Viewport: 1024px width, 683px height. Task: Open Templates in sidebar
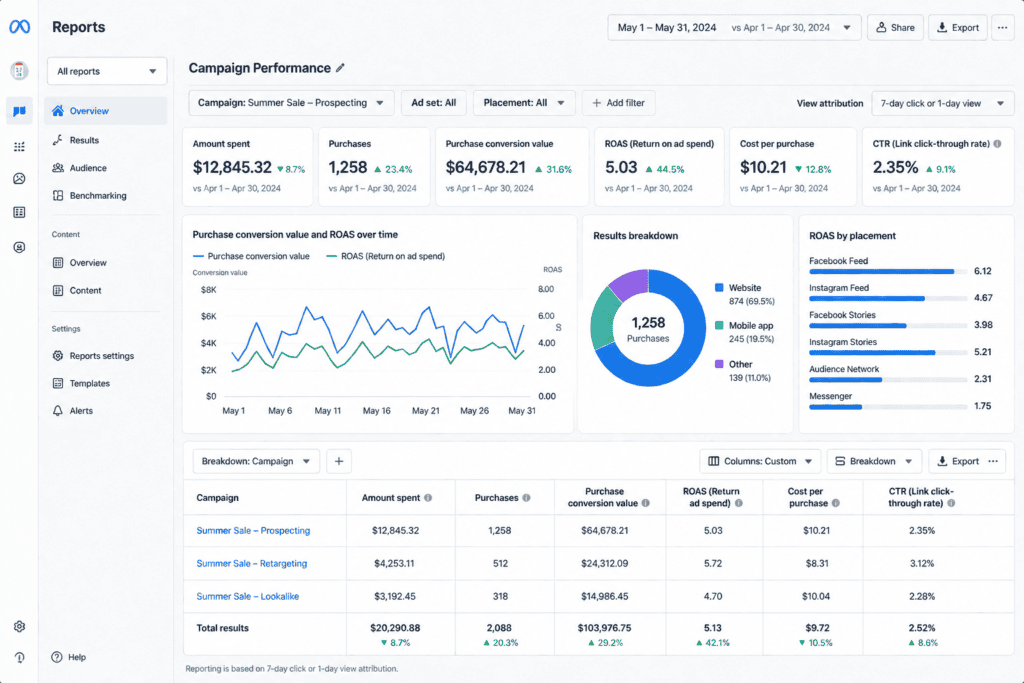106,383
